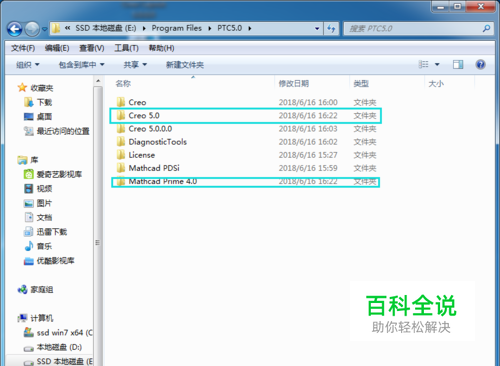The width and height of the screenshot is (500, 366).
Task: Open the 包含到库中 dropdown
Action: (81, 65)
